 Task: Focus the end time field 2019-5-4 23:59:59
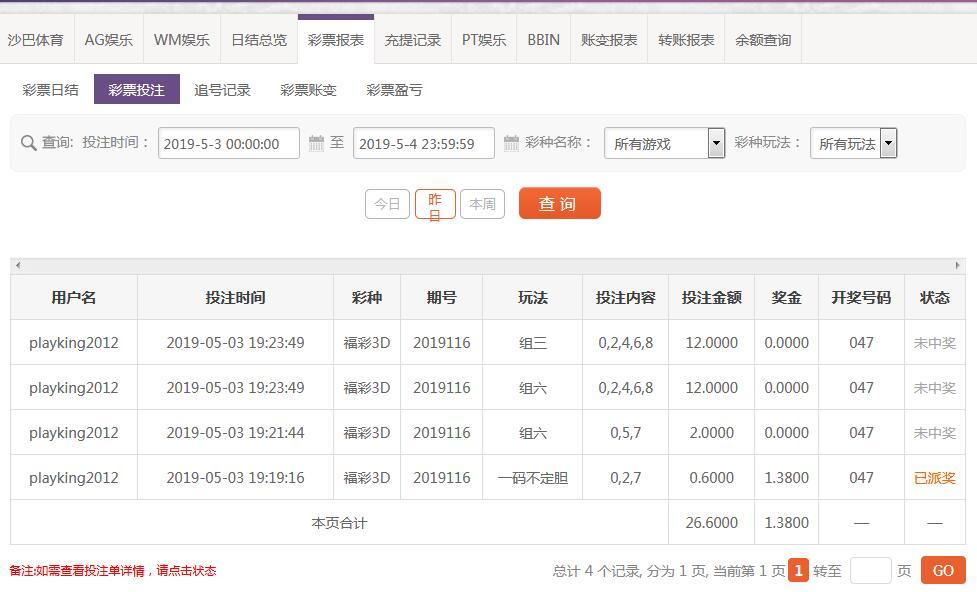click(x=424, y=143)
